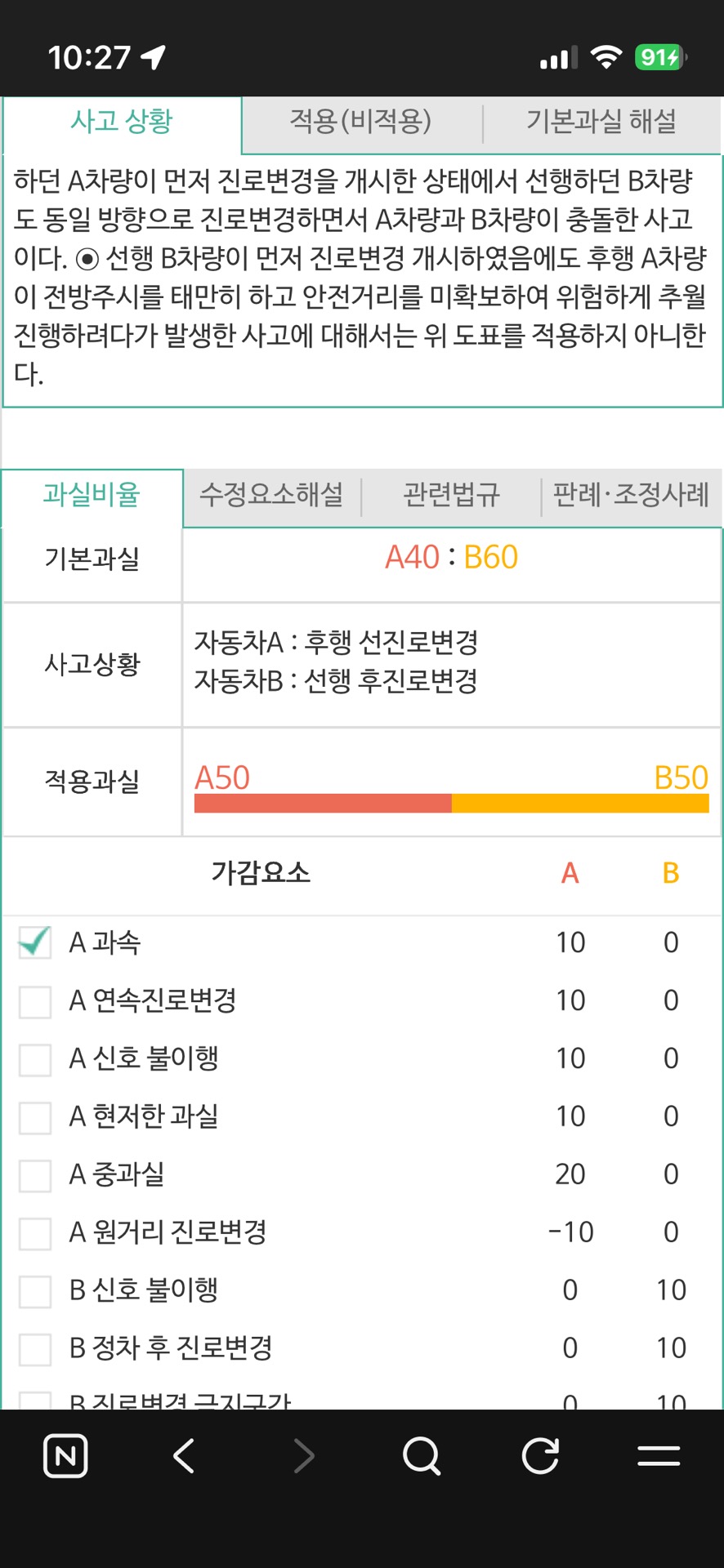This screenshot has height=1568, width=724.
Task: Check the 'A 연속진로변경' checkbox
Action: click(35, 1001)
